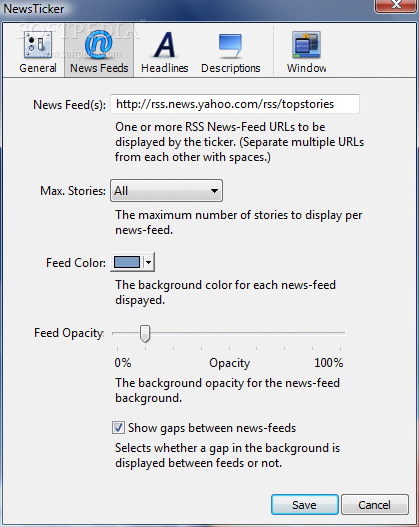Click the Feed Opacity slider handle
The height and width of the screenshot is (527, 419).
pyautogui.click(x=145, y=334)
